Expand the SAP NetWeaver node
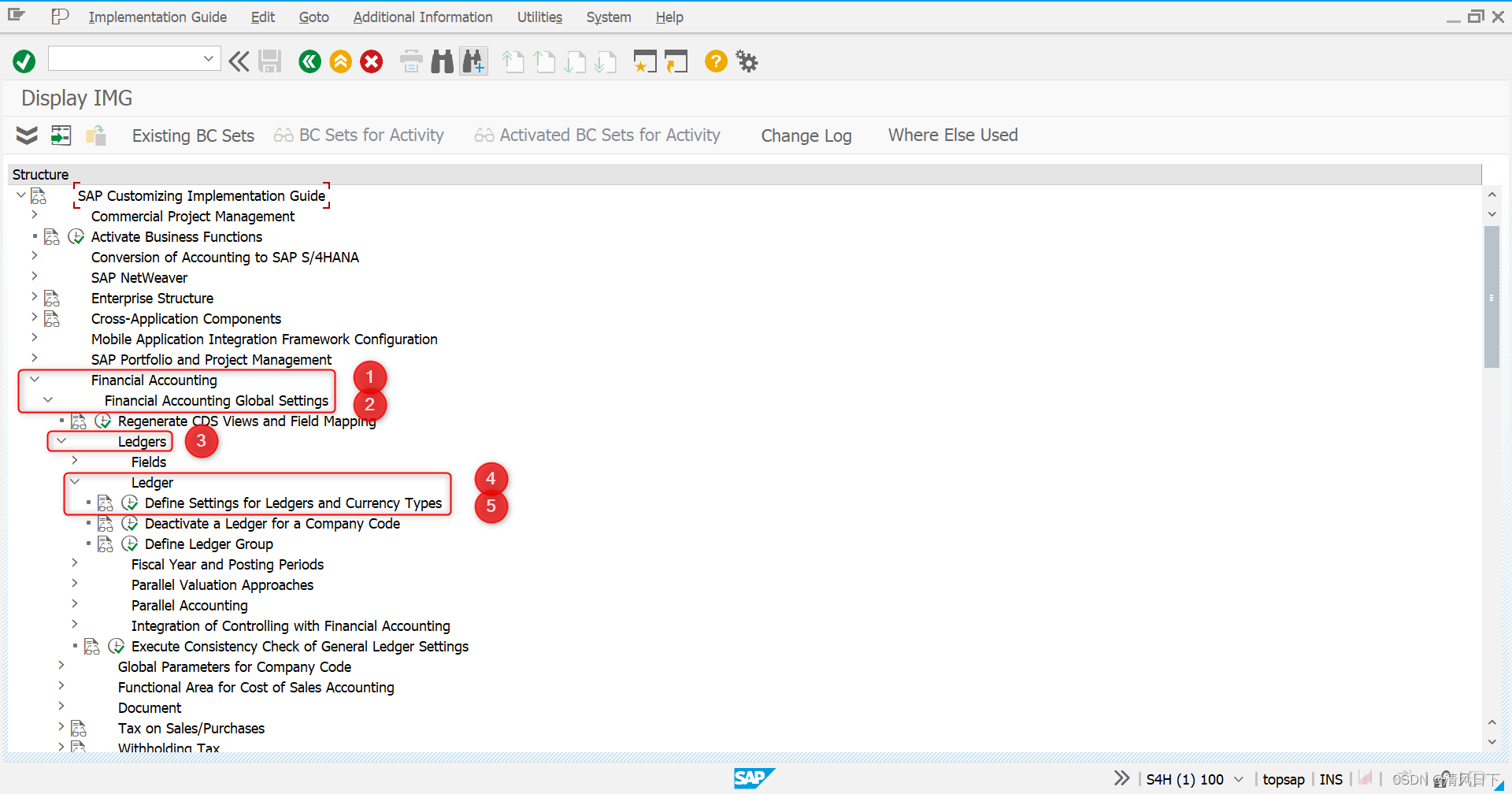Image resolution: width=1512 pixels, height=794 pixels. coord(35,276)
